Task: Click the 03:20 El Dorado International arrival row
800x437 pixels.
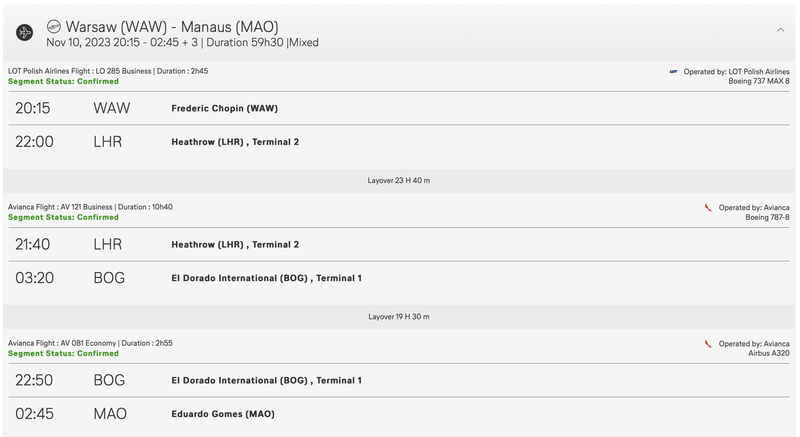Action: pyautogui.click(x=399, y=278)
